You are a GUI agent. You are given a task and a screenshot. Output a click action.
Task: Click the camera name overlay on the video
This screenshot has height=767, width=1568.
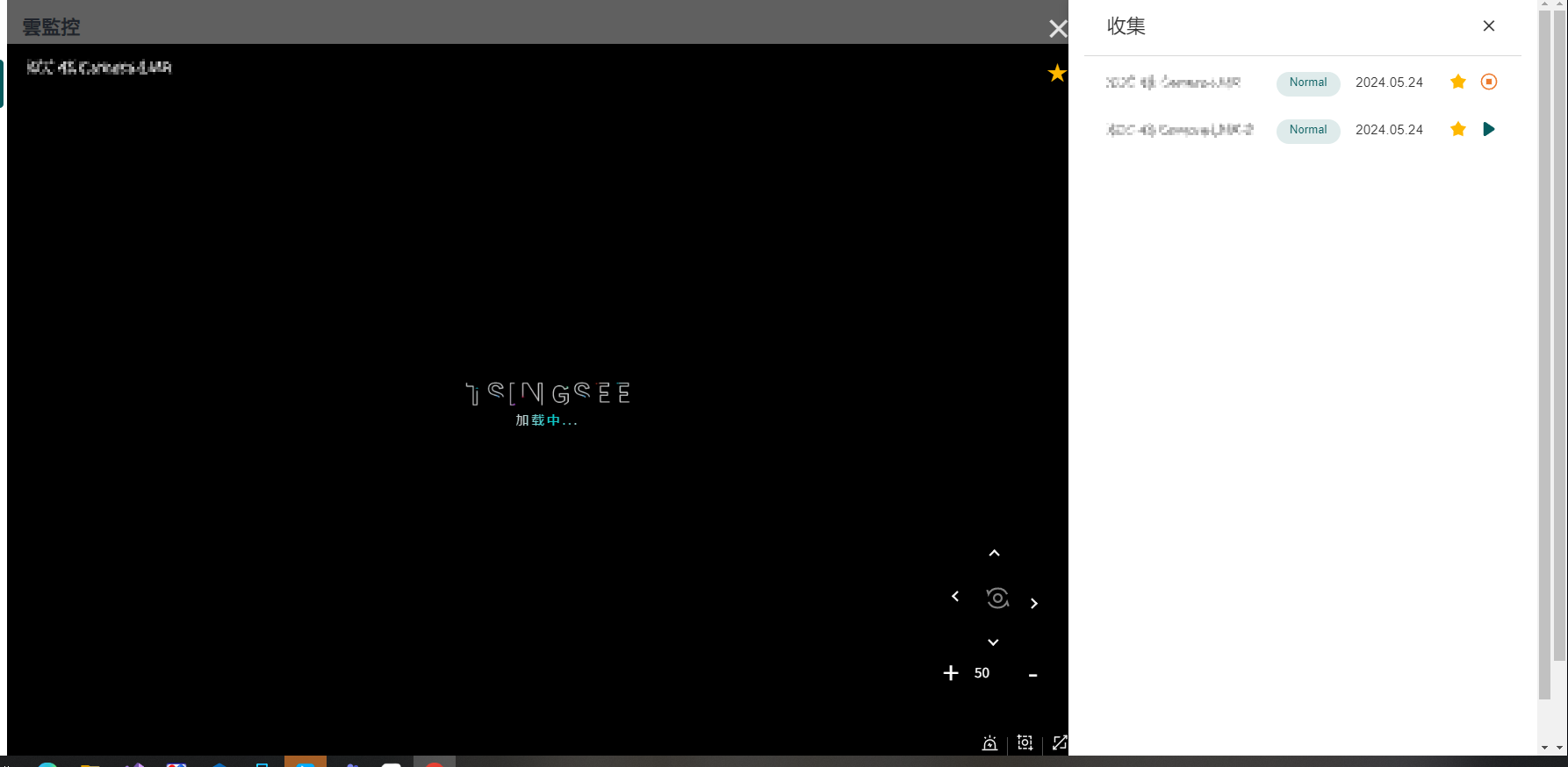click(99, 68)
